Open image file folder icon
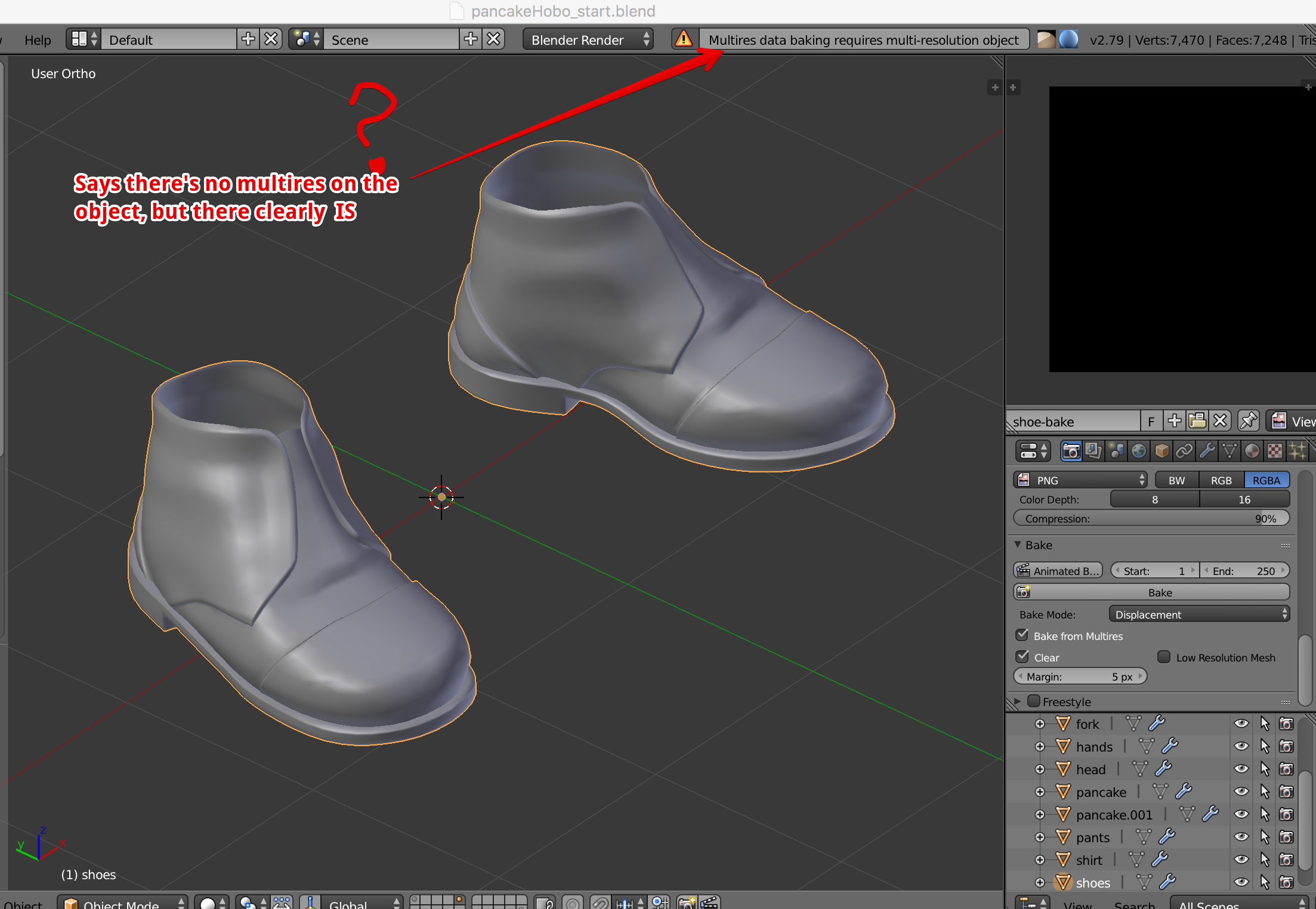 [1197, 421]
